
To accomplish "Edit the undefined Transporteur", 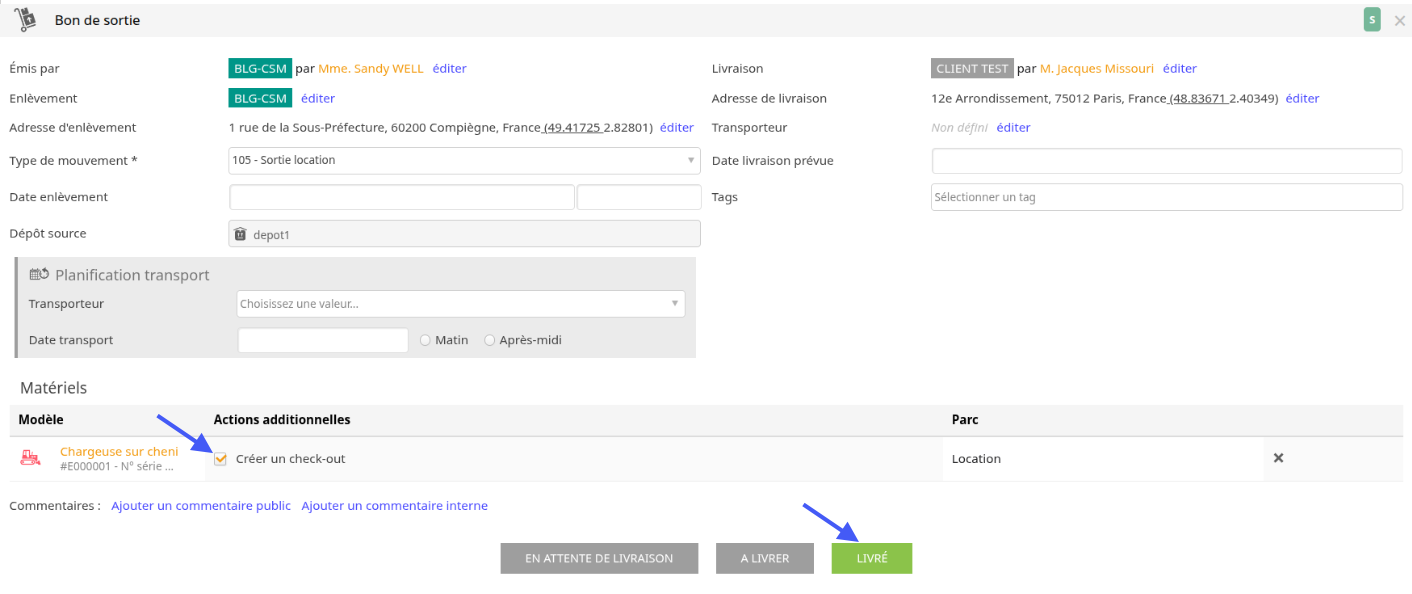I will click(1014, 127).
